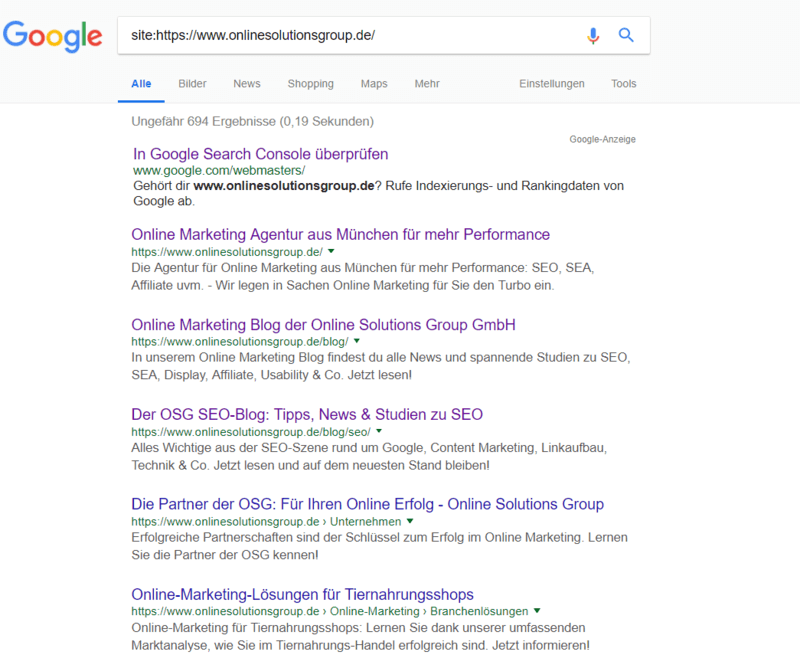Open the Tools option

pos(624,84)
